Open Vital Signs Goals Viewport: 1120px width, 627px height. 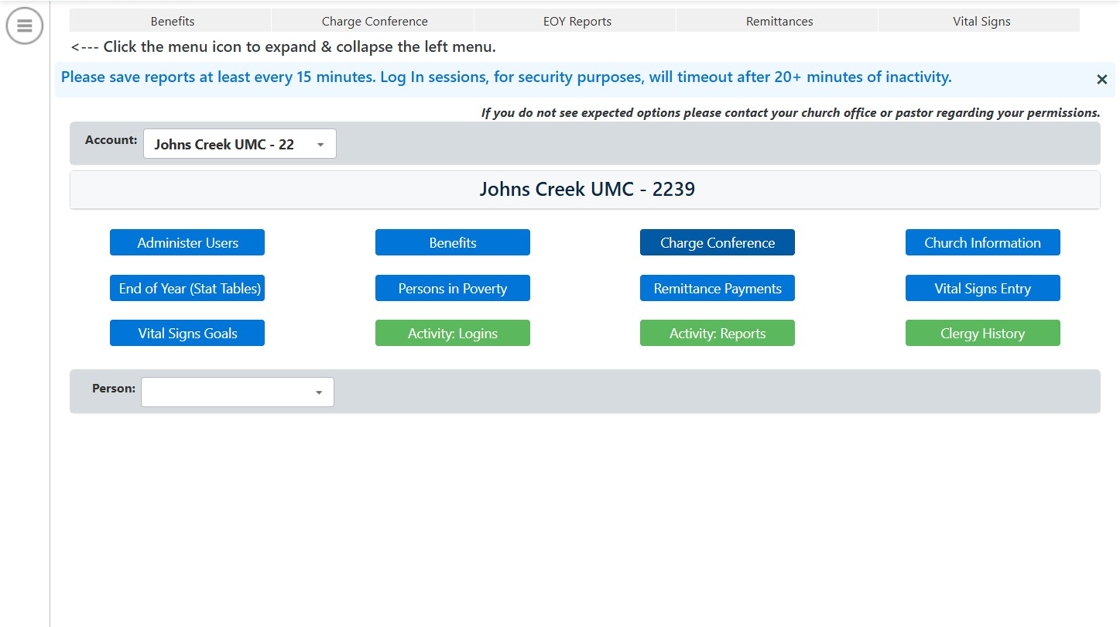tap(187, 333)
